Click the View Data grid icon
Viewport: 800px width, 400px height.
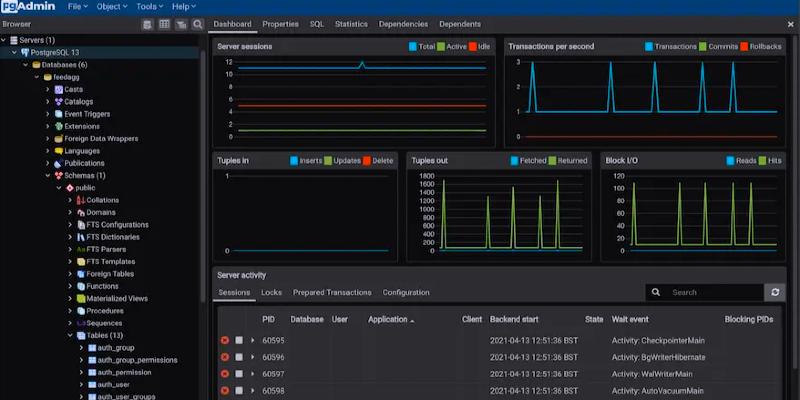pyautogui.click(x=163, y=24)
